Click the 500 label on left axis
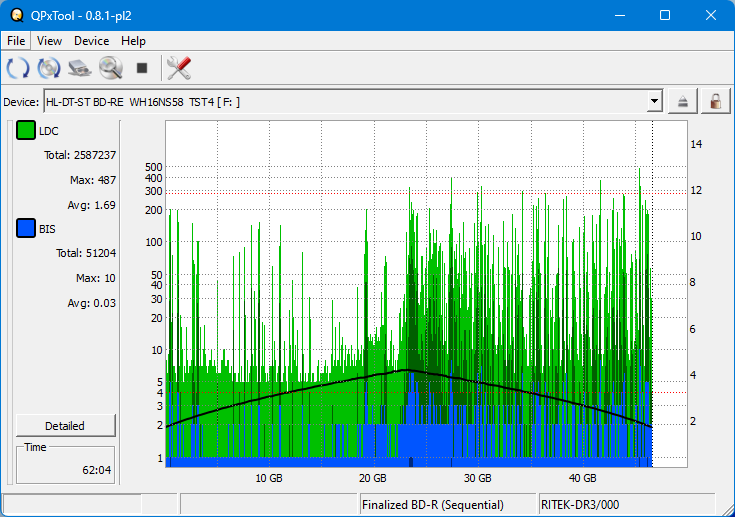735x517 pixels. click(x=154, y=167)
